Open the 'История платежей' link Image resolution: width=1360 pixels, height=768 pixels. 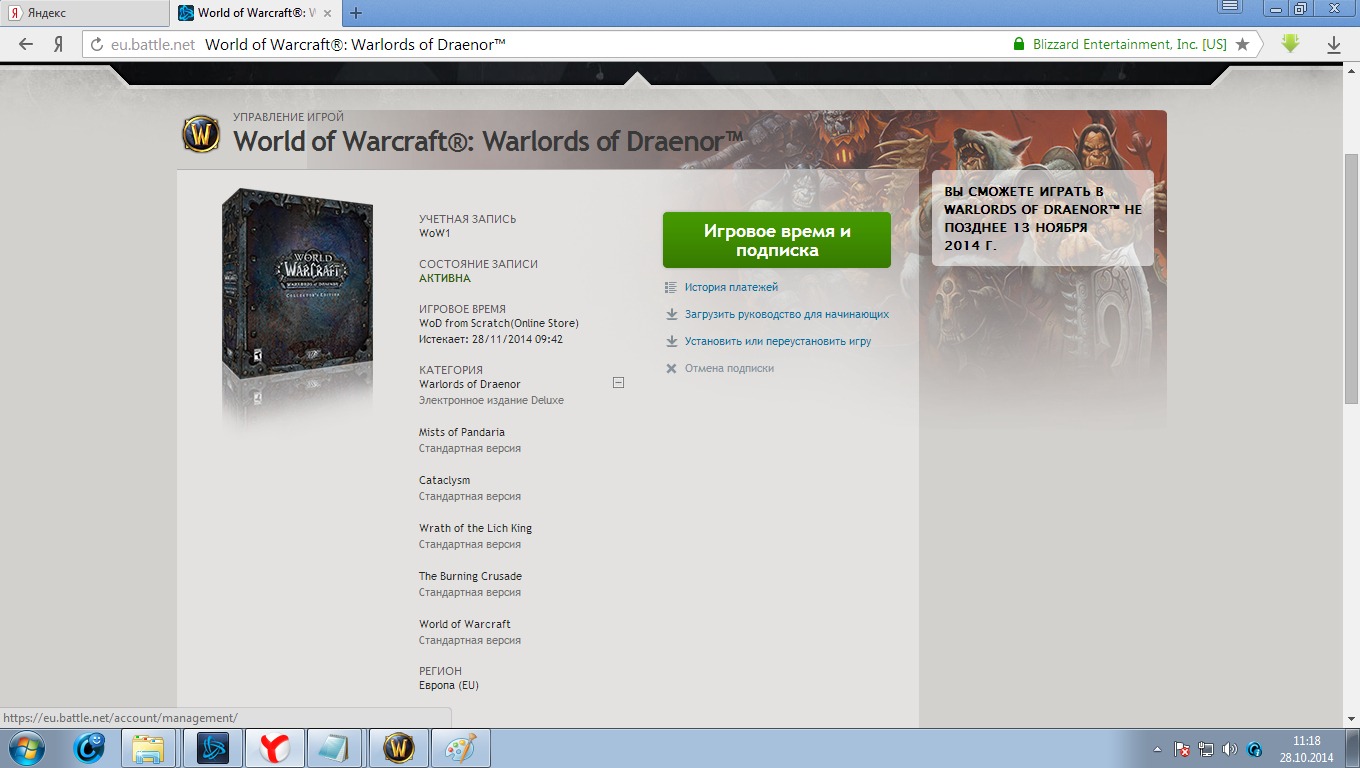tap(731, 287)
